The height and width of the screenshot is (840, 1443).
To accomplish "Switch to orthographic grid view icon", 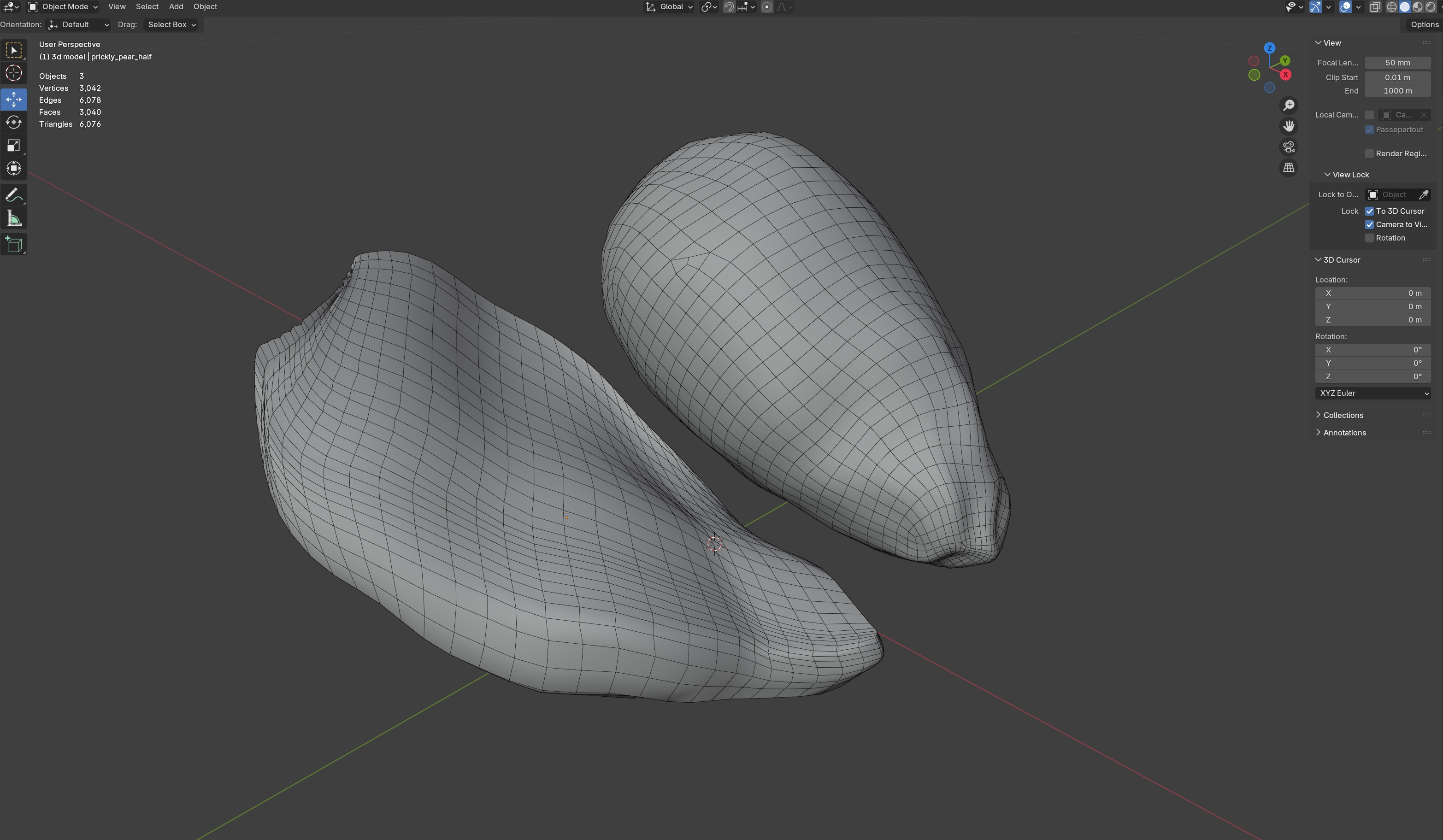I will [1289, 168].
